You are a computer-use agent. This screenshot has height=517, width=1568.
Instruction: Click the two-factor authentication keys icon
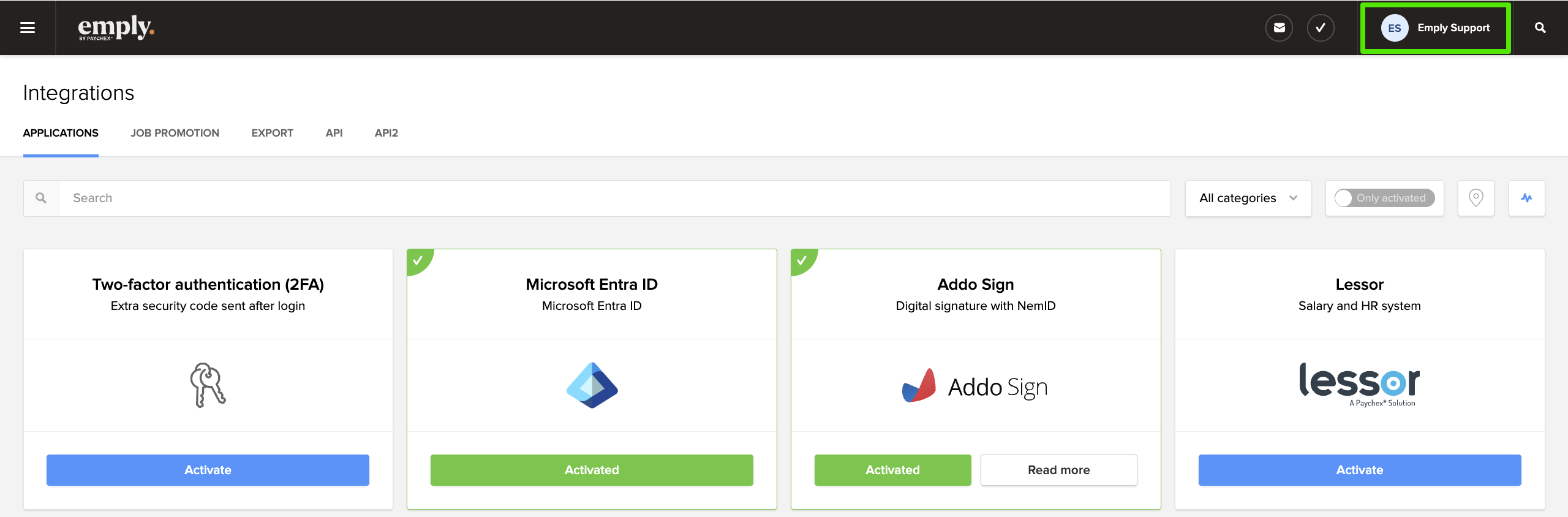pyautogui.click(x=208, y=385)
